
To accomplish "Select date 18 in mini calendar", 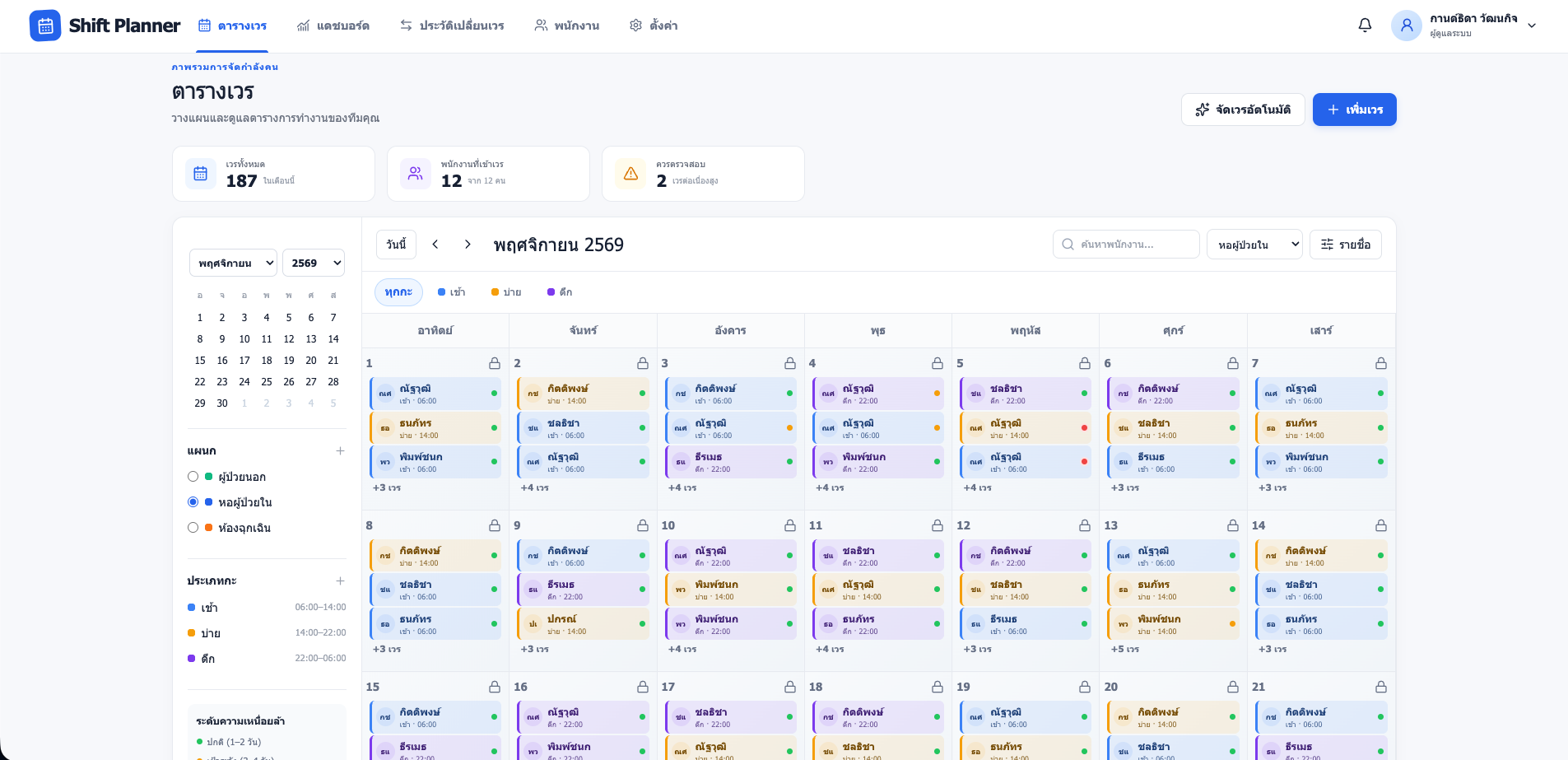I will pos(267,360).
